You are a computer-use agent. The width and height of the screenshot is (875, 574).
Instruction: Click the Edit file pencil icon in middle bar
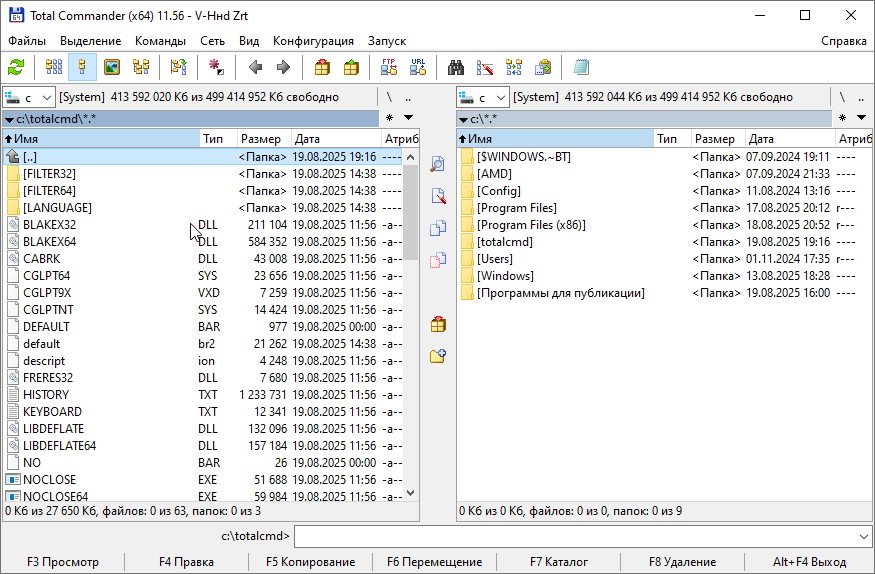point(438,196)
